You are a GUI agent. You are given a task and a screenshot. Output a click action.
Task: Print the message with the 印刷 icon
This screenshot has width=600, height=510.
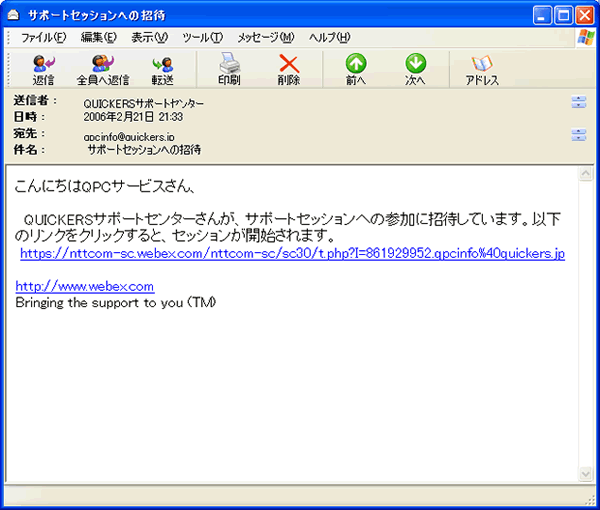(x=229, y=69)
